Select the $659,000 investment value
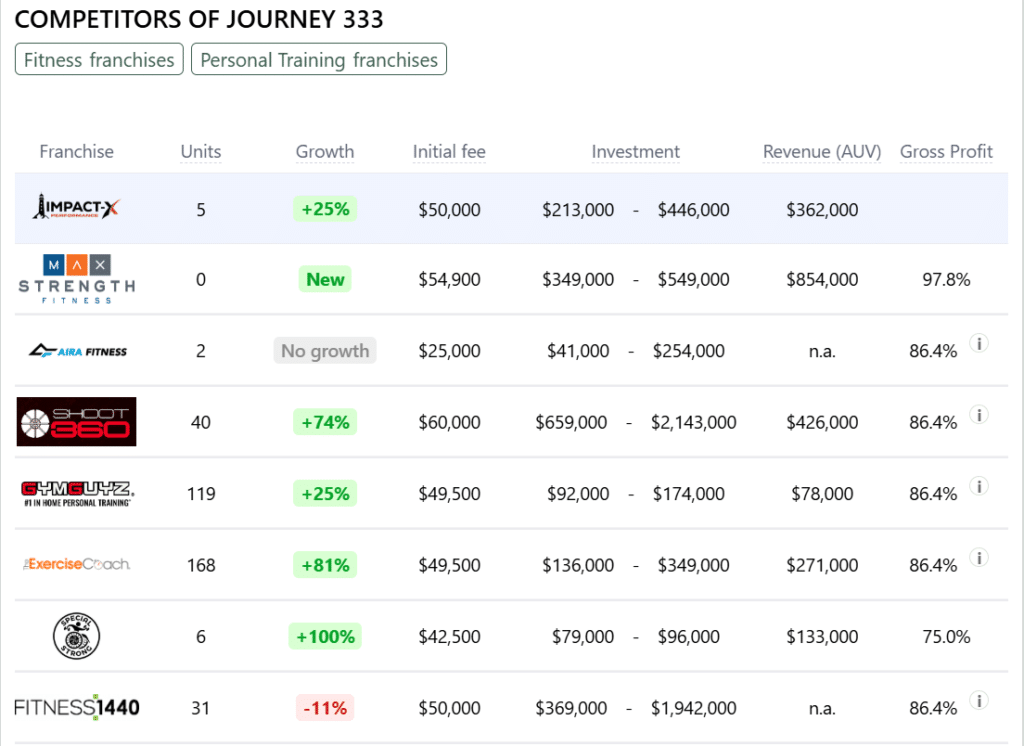The height and width of the screenshot is (746, 1024). [571, 422]
